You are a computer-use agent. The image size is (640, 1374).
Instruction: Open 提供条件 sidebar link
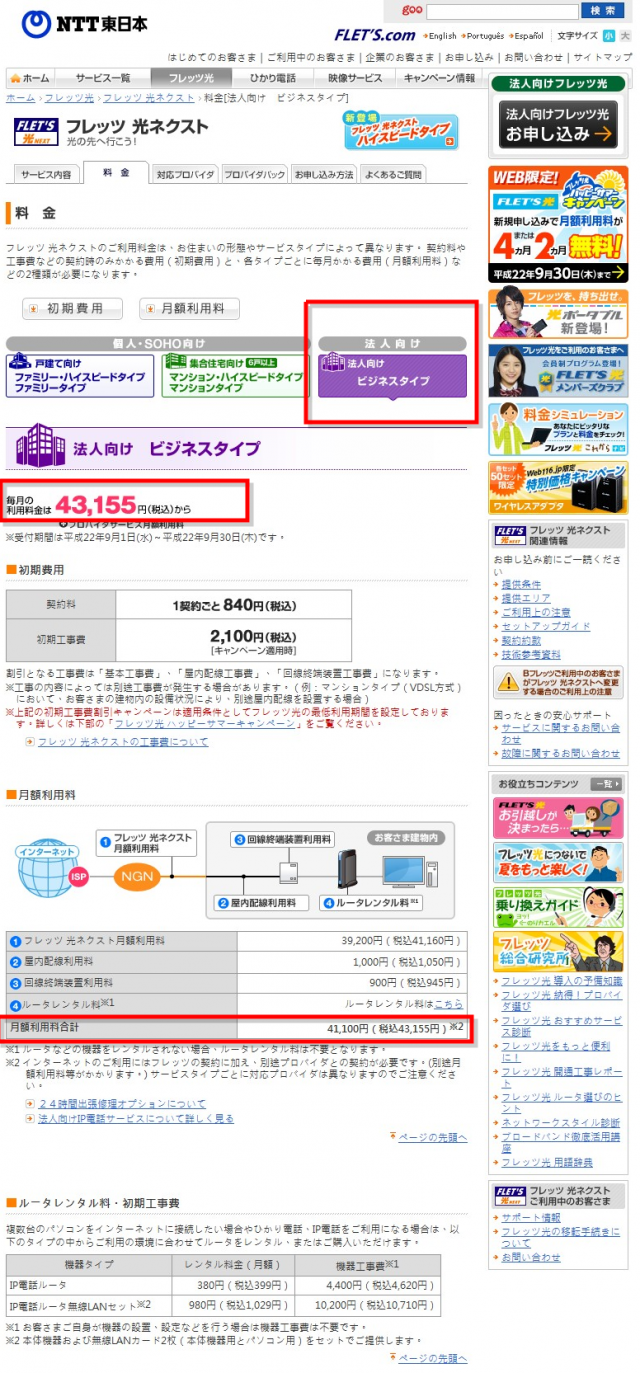(520, 584)
